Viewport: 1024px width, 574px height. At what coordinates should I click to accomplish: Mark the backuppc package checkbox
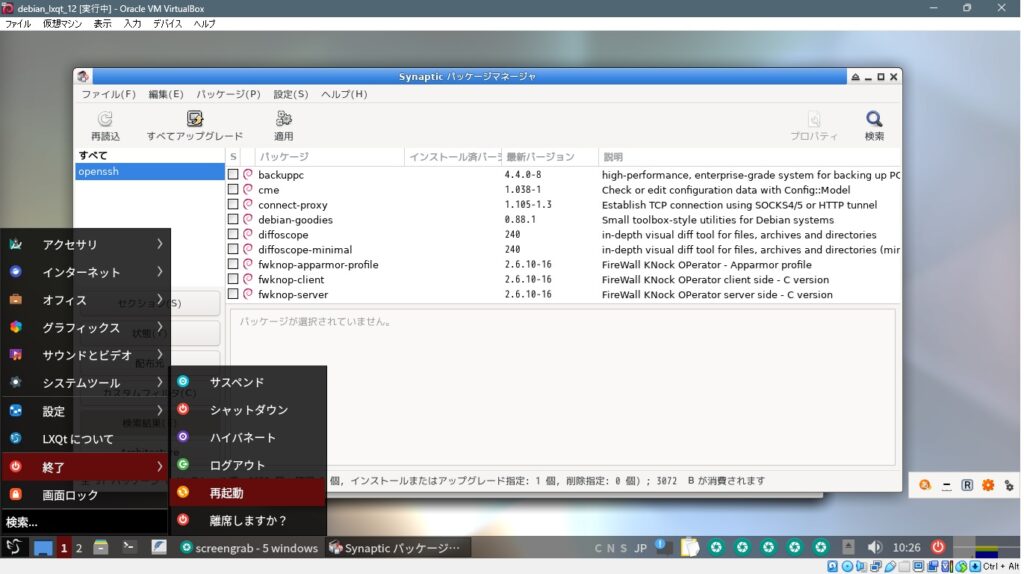232,174
